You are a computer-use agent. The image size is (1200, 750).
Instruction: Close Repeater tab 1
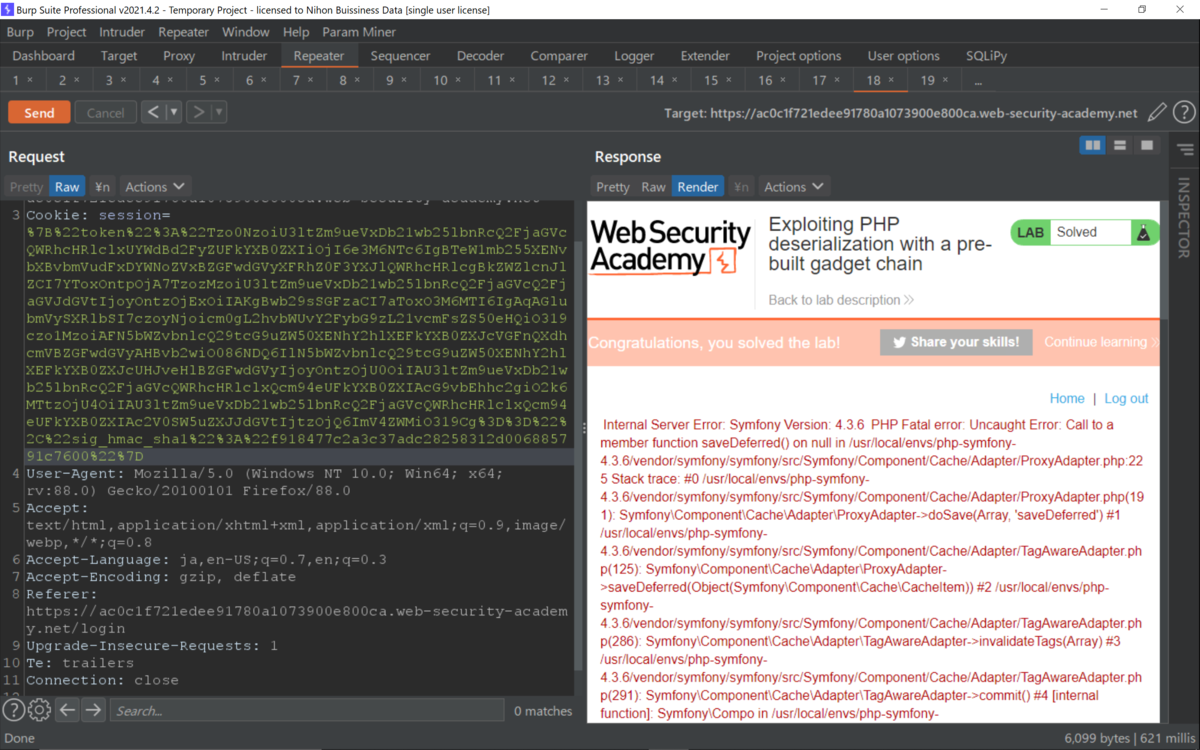pyautogui.click(x=30, y=80)
